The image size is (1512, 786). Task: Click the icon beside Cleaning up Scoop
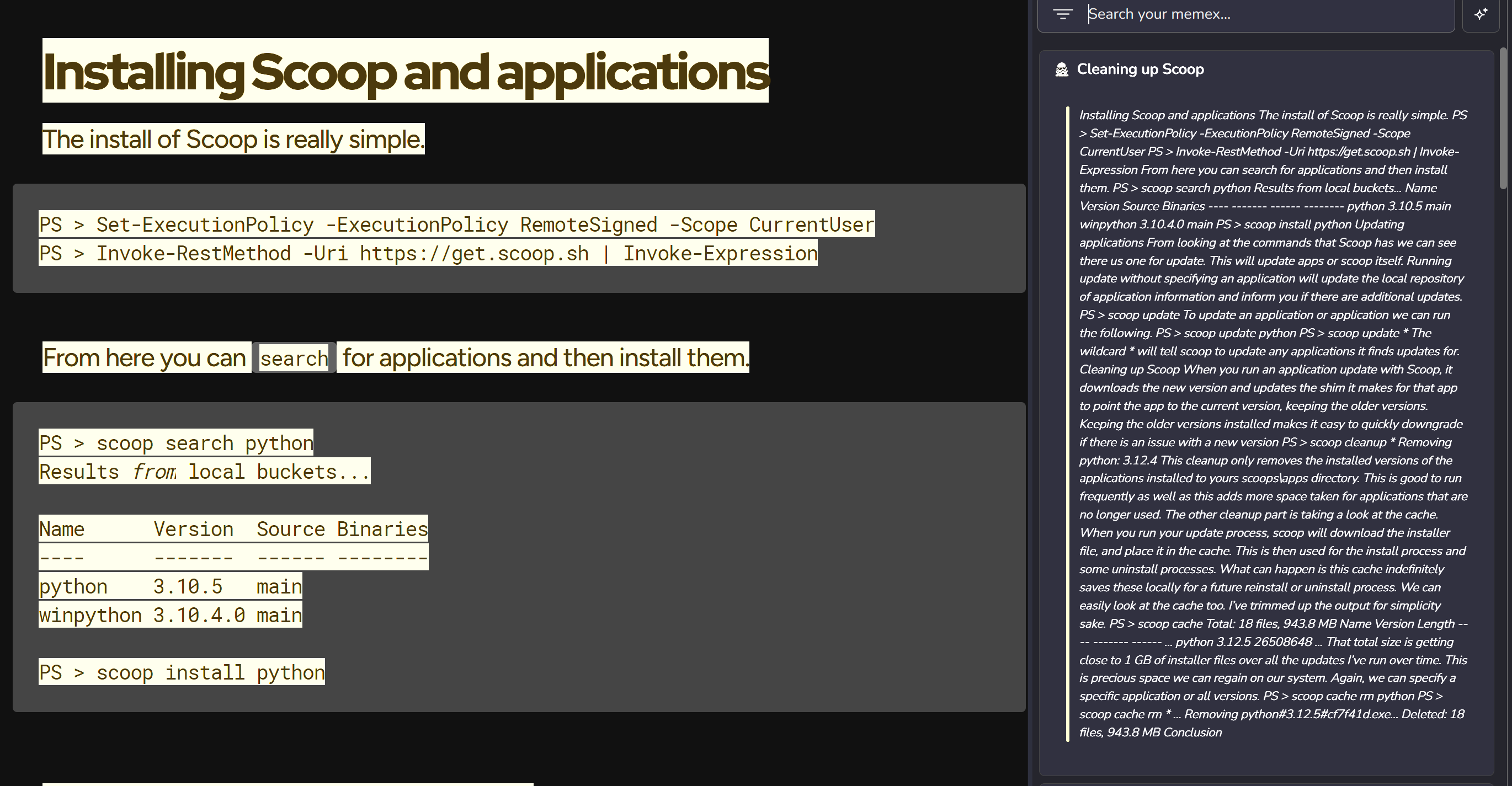tap(1062, 70)
